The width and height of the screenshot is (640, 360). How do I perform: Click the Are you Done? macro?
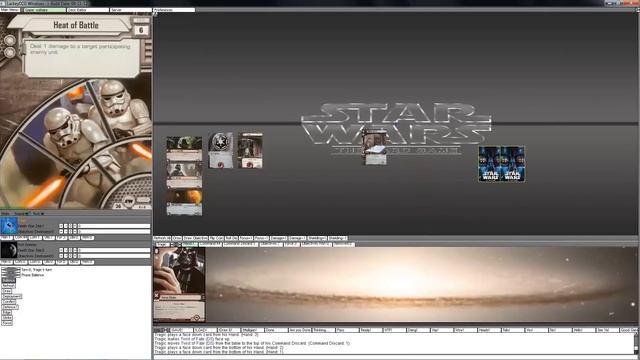click(300, 330)
